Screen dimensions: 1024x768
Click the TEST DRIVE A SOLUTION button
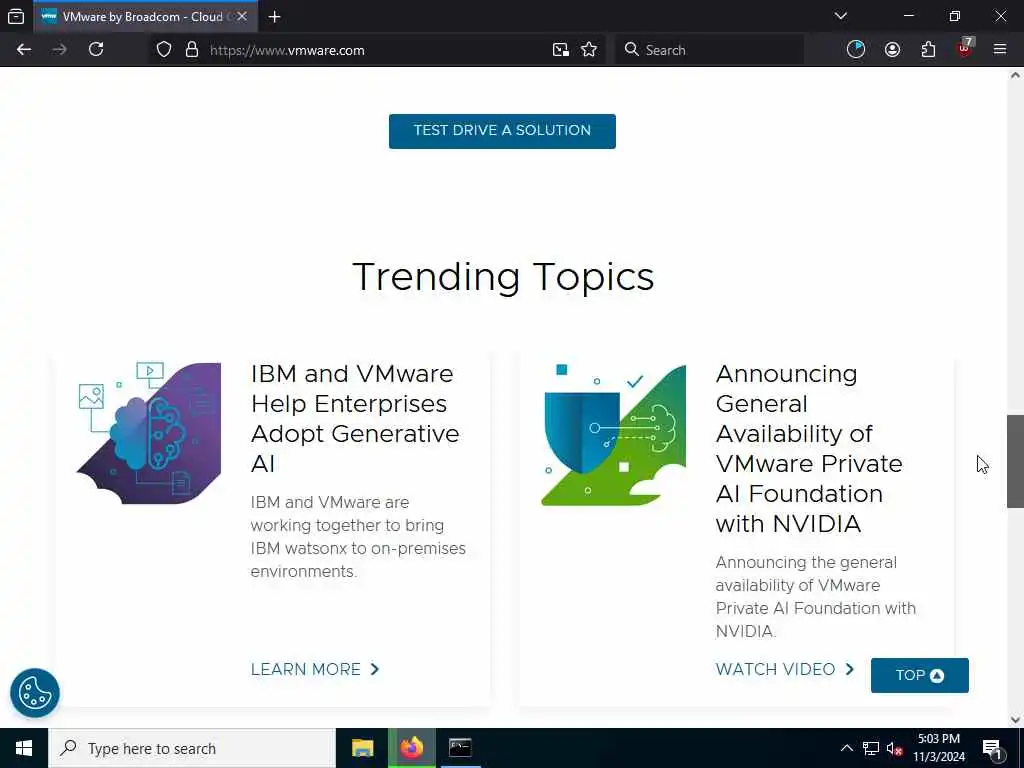pyautogui.click(x=502, y=131)
